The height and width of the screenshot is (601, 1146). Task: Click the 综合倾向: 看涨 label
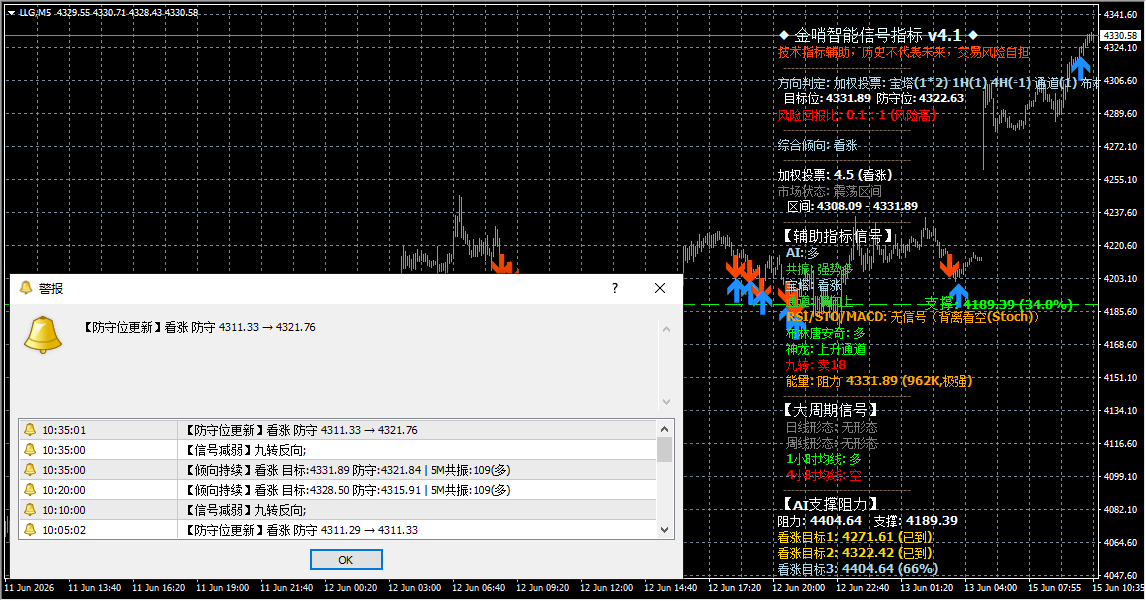click(x=817, y=145)
